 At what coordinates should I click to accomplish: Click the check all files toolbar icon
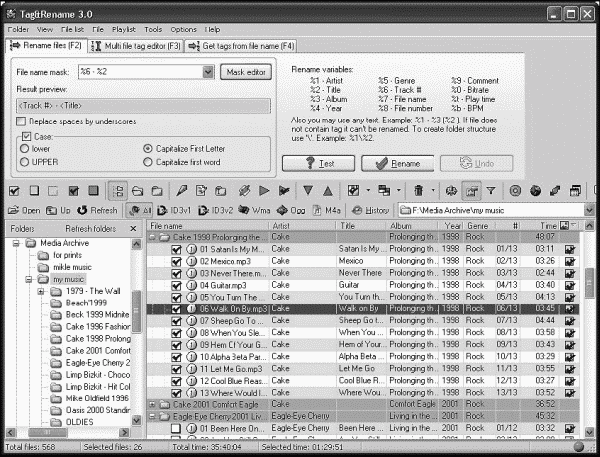pyautogui.click(x=14, y=191)
